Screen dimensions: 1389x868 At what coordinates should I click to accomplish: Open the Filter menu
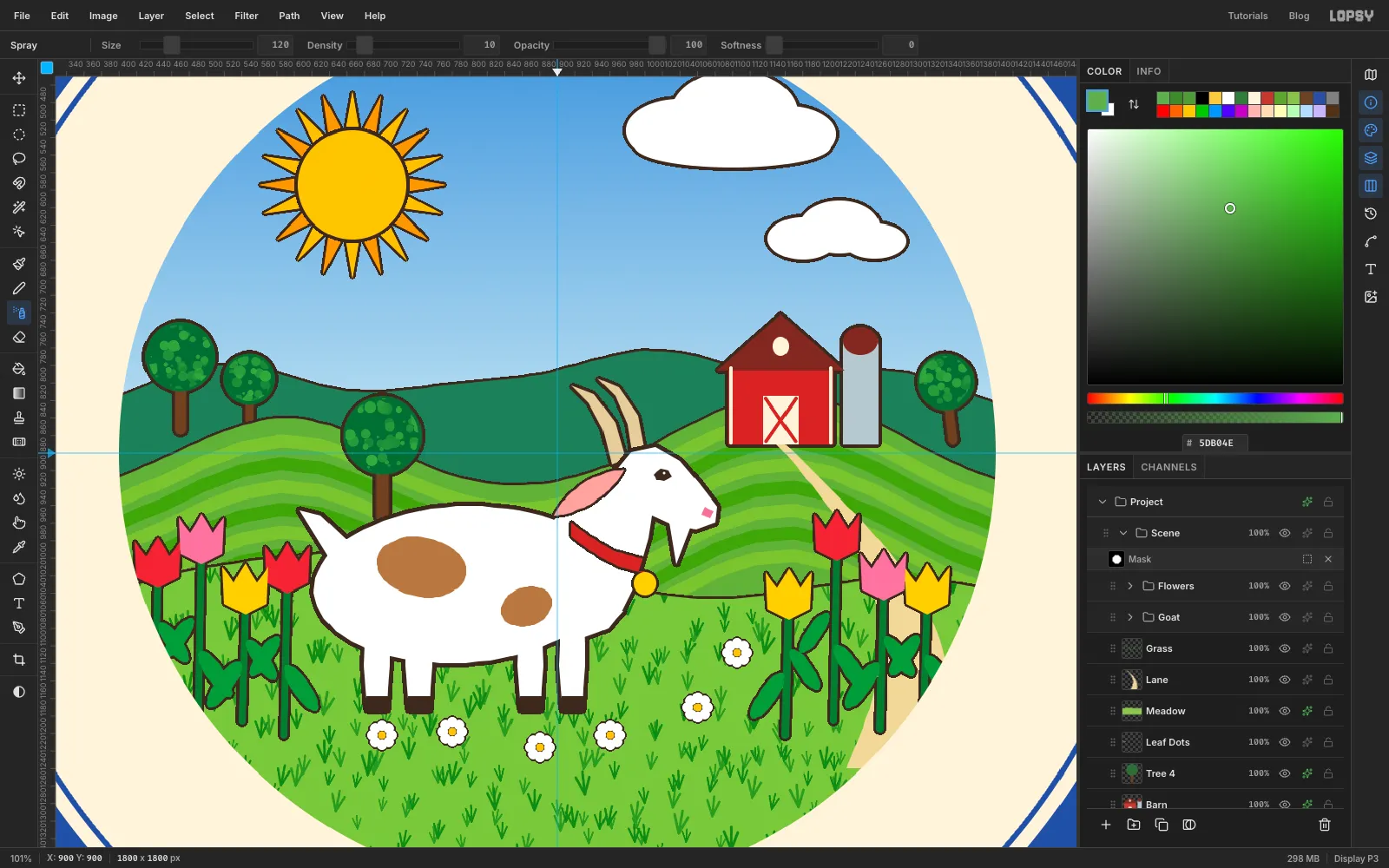(x=247, y=16)
